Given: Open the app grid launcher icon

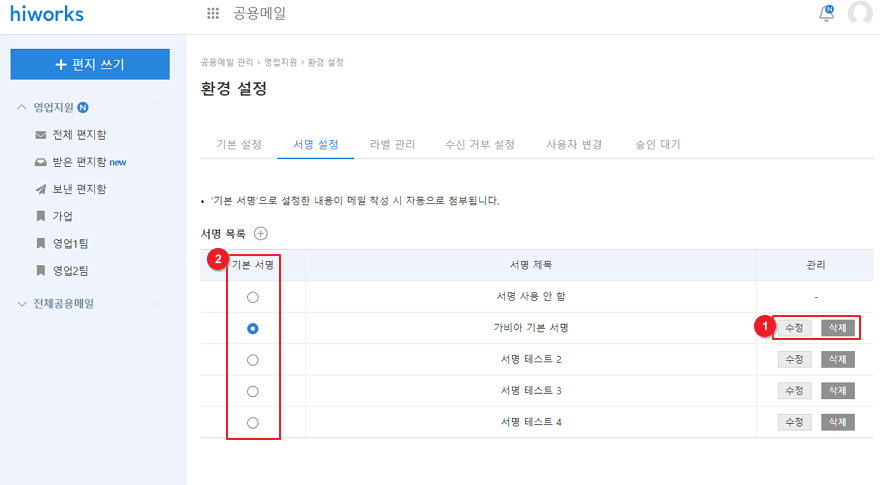Looking at the screenshot, I should tap(212, 14).
